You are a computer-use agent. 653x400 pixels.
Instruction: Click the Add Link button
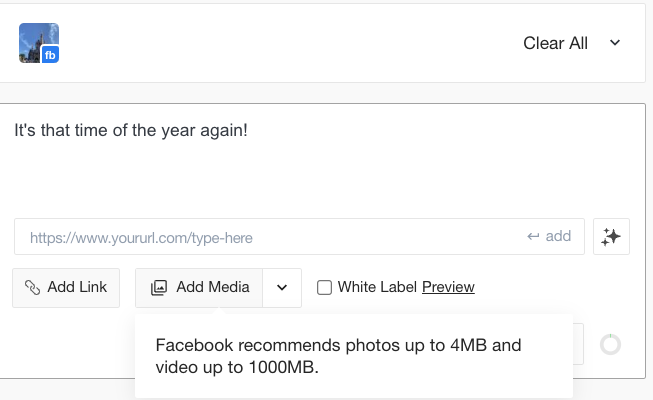pos(66,288)
